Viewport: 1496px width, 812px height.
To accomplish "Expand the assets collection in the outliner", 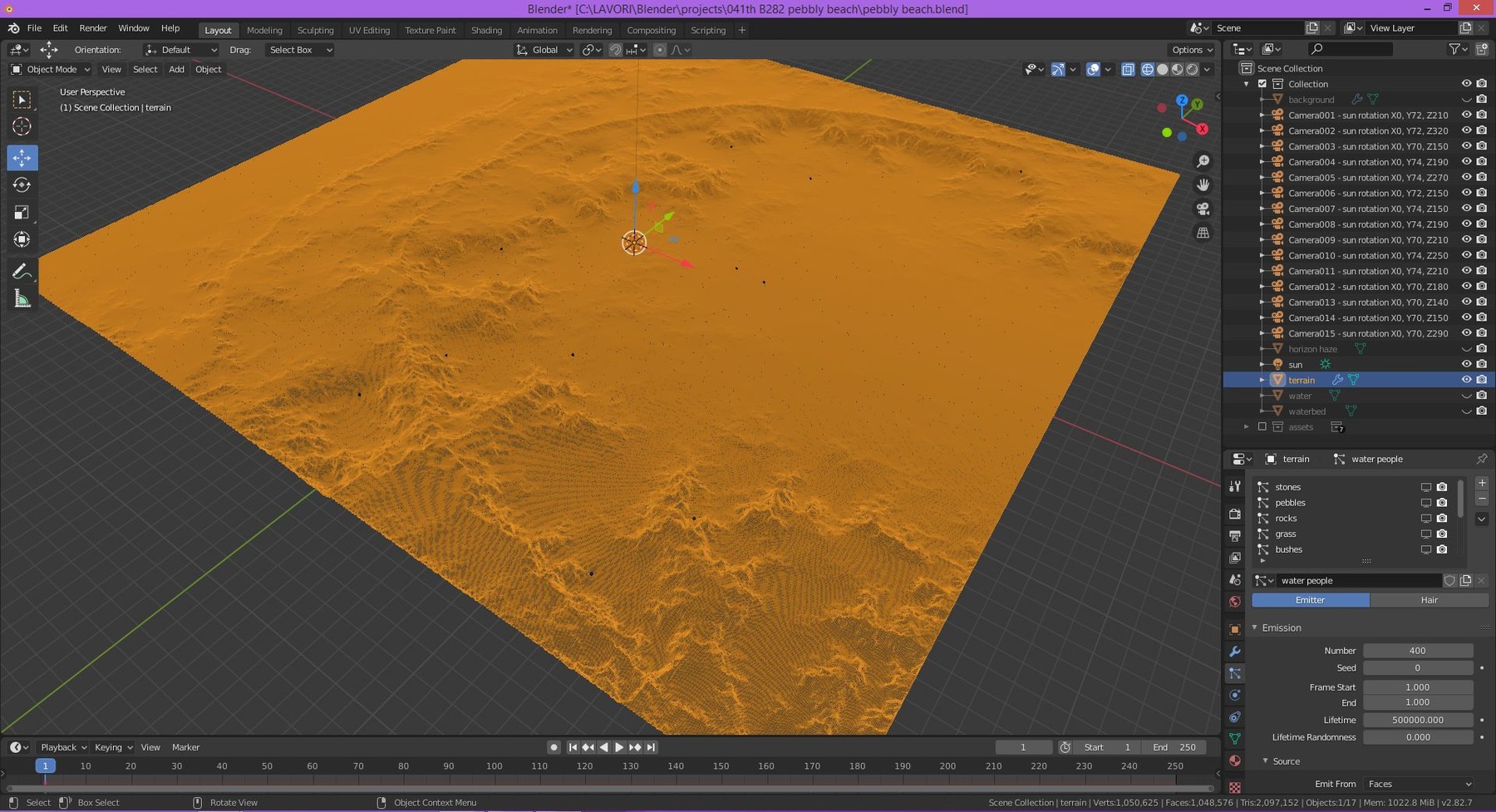I will (1247, 426).
